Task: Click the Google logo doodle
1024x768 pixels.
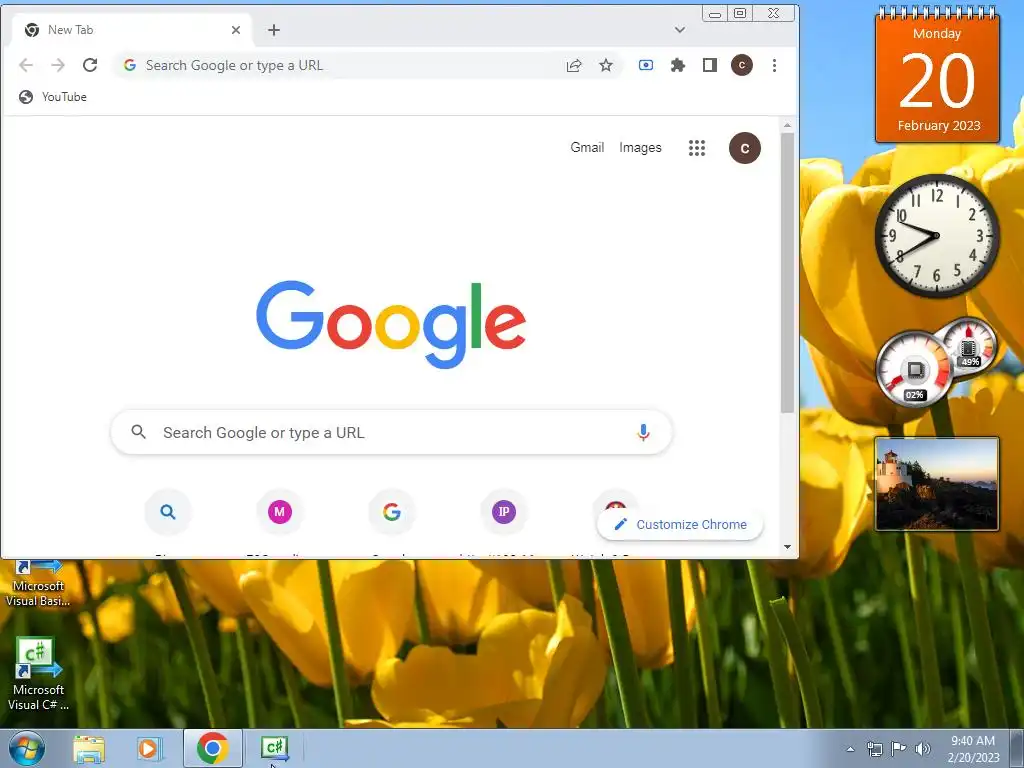Action: [391, 325]
